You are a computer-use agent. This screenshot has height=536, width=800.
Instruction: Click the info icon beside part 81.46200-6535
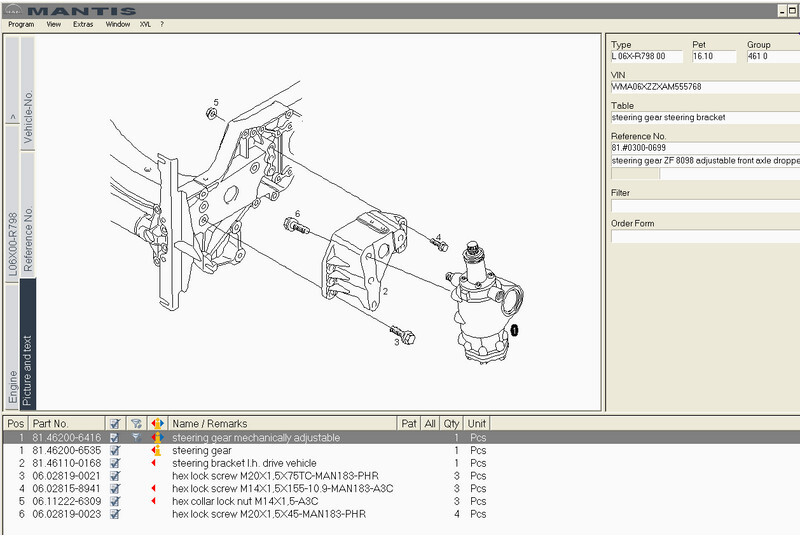point(156,451)
